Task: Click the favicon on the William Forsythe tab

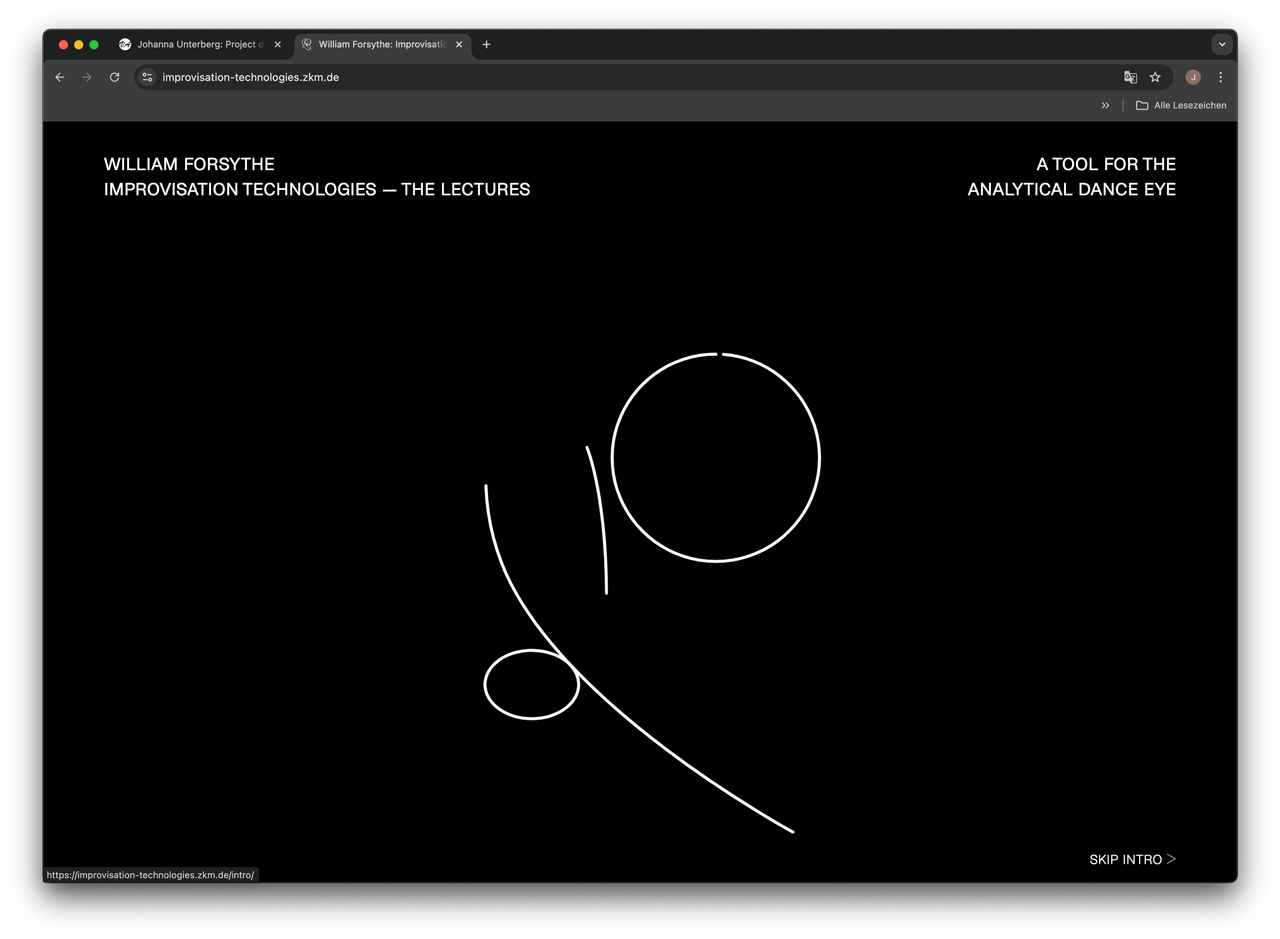Action: (x=307, y=44)
